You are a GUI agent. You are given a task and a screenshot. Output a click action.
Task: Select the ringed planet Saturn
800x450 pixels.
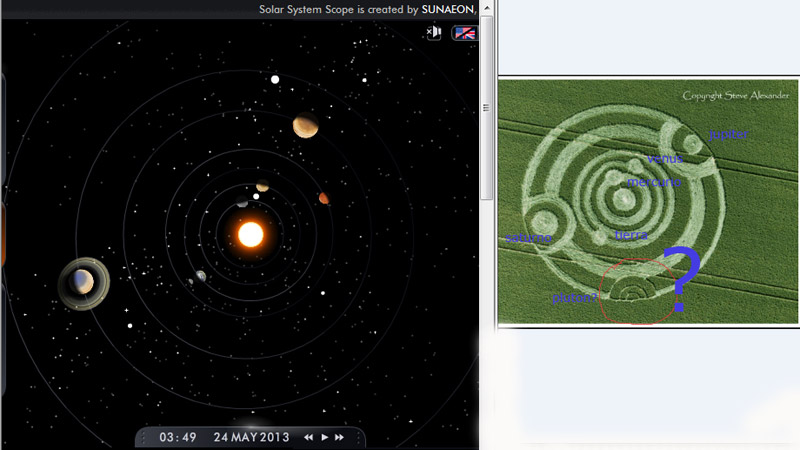coord(83,283)
